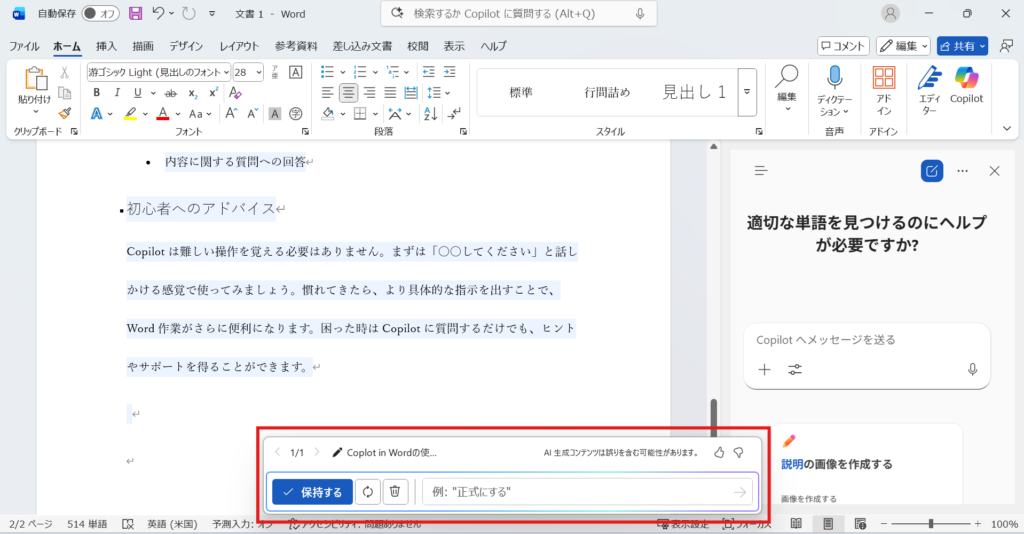This screenshot has height=534, width=1024.
Task: Click the 共有 (Share) button
Action: coord(962,46)
